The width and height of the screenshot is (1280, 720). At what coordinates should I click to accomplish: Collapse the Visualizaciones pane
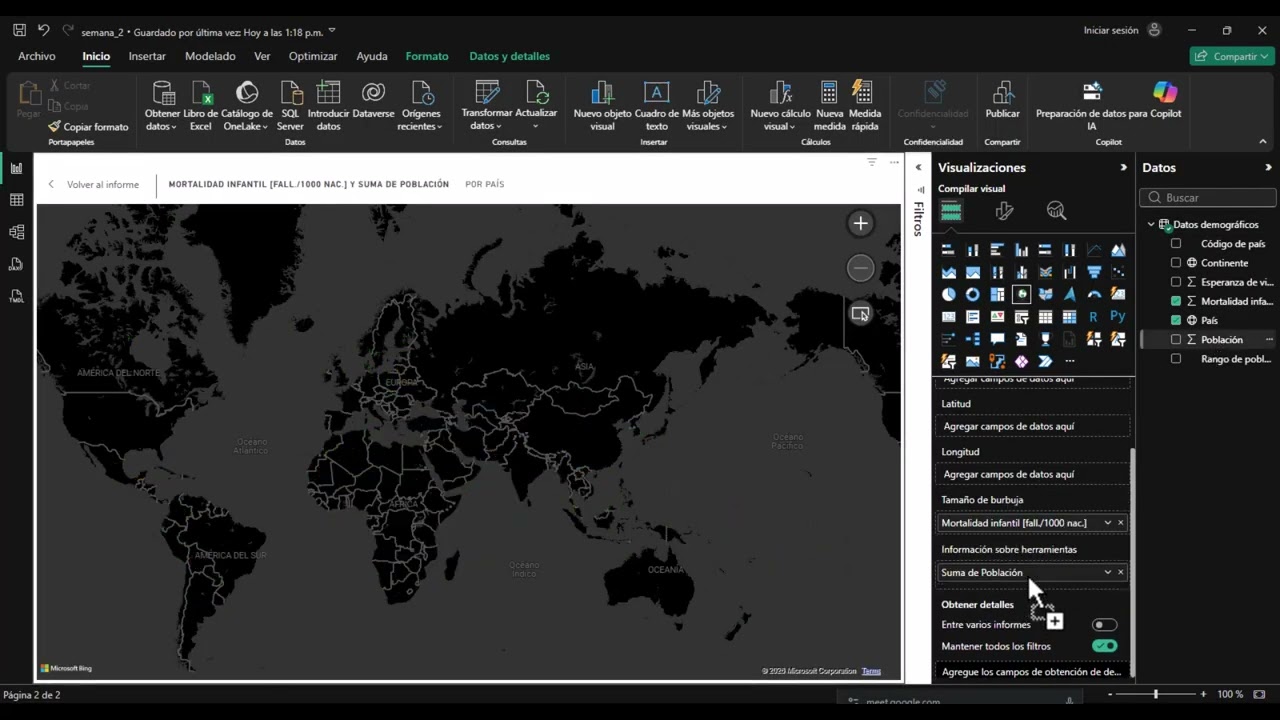click(1123, 168)
